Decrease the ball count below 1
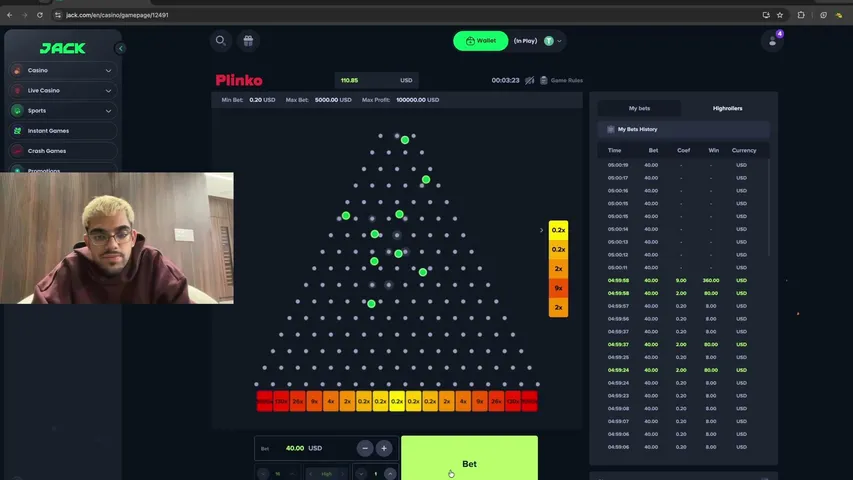This screenshot has height=480, width=853. coord(361,474)
